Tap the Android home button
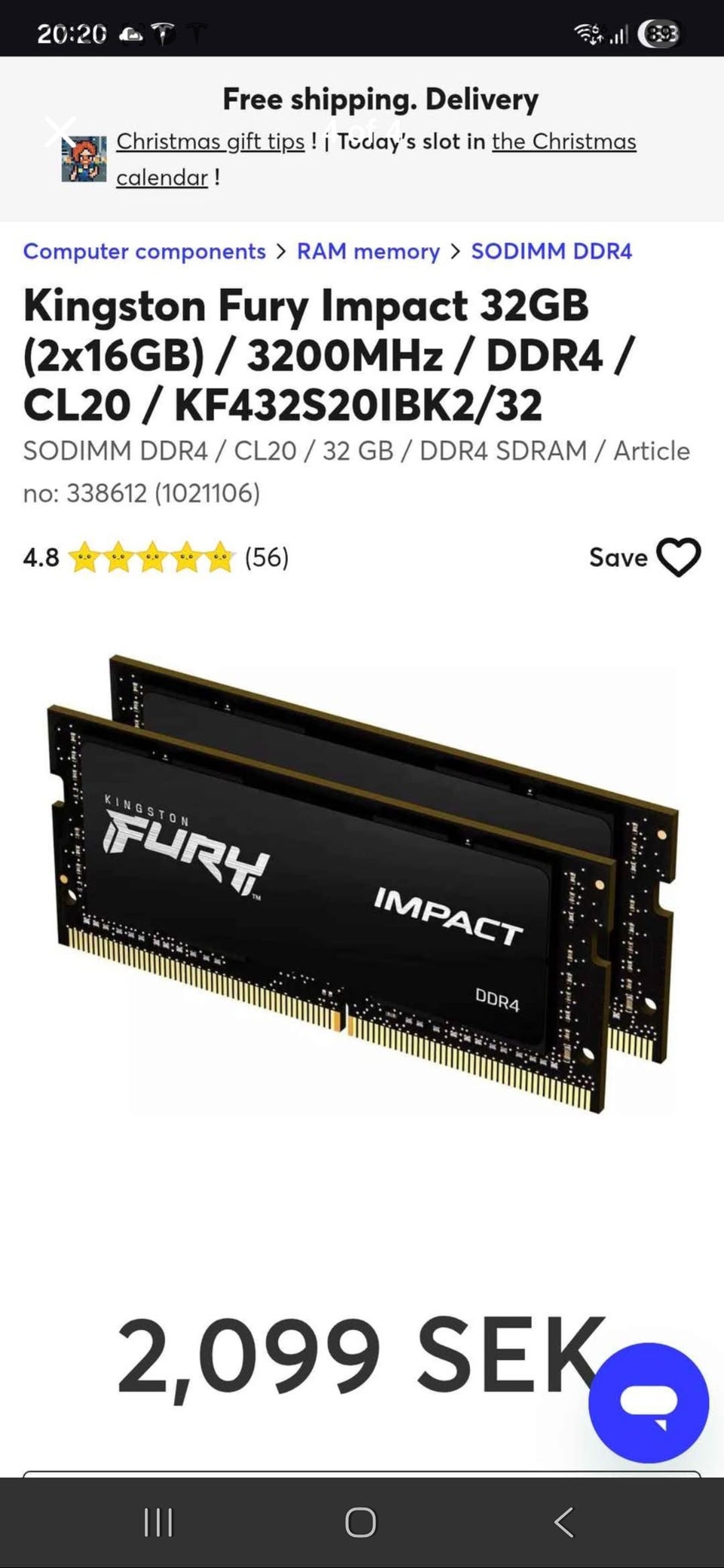Screen dimensions: 724x1568 pos(360,1522)
